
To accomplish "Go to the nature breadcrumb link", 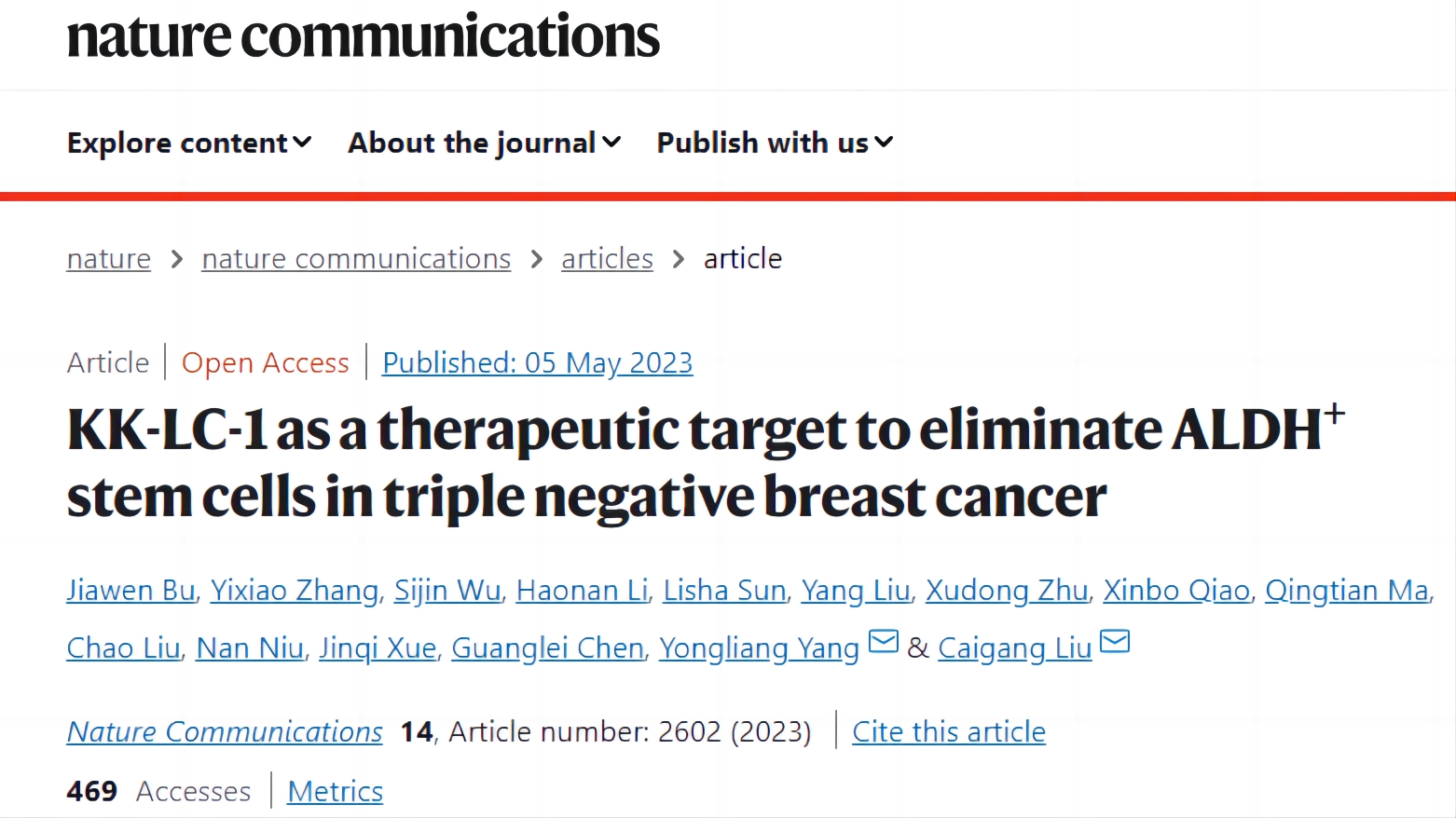I will click(109, 258).
